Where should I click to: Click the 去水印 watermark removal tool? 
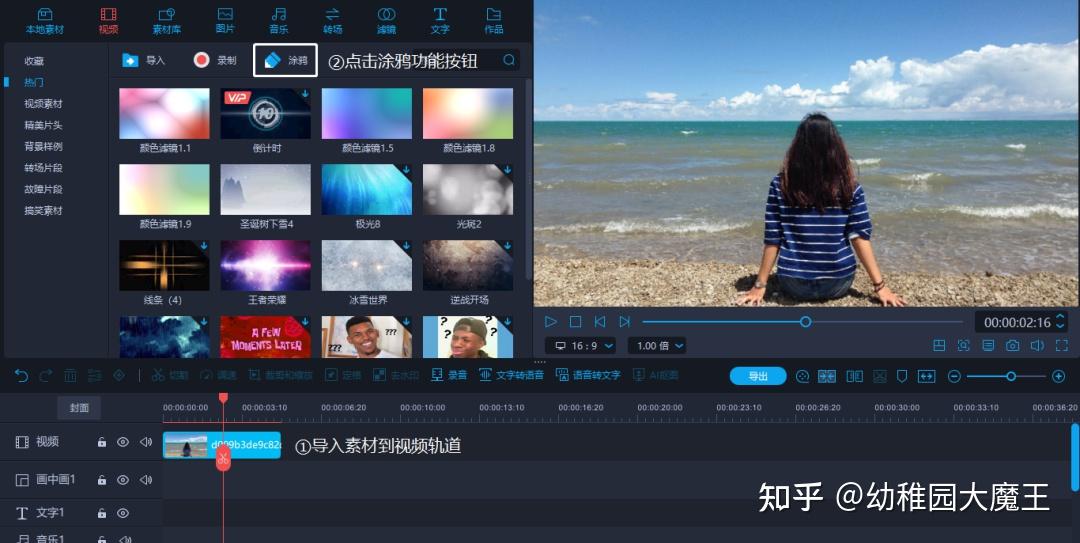click(396, 376)
